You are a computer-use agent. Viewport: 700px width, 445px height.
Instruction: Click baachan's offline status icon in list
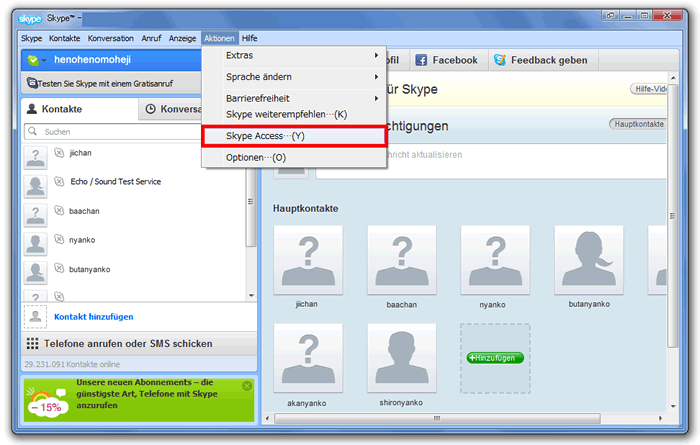(x=59, y=210)
